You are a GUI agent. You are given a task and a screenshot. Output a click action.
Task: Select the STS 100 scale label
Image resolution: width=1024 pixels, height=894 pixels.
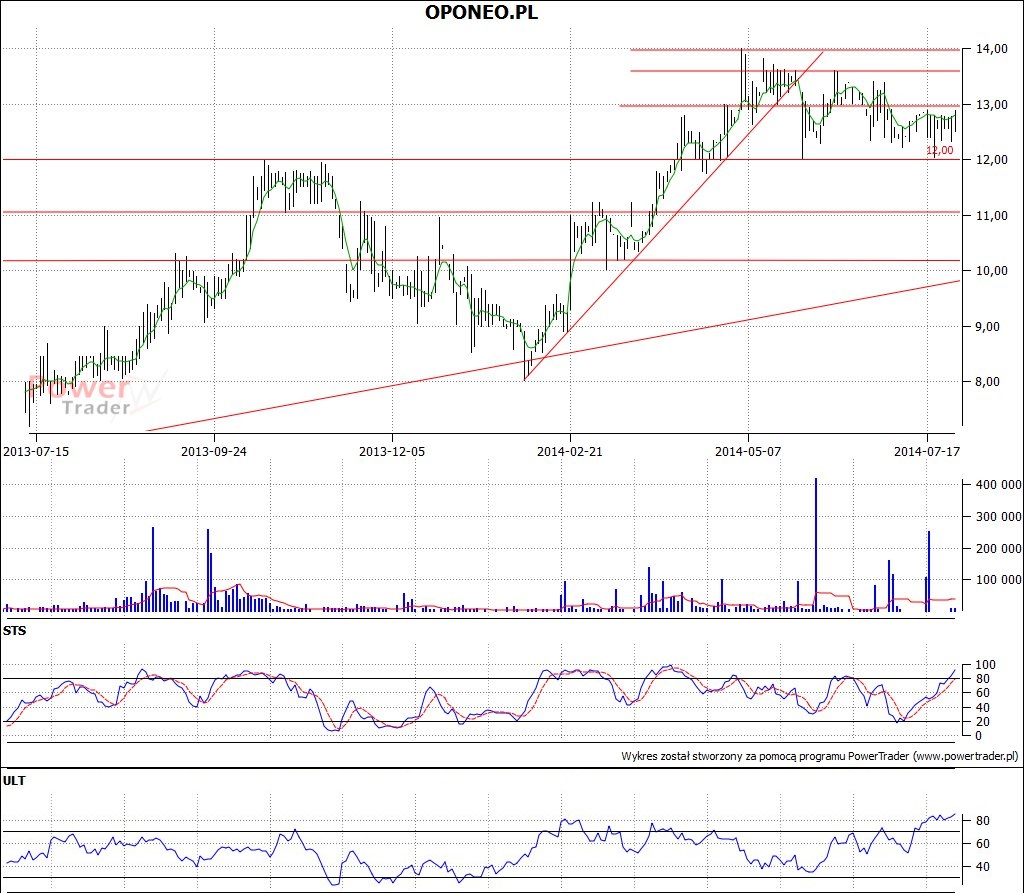click(x=985, y=665)
